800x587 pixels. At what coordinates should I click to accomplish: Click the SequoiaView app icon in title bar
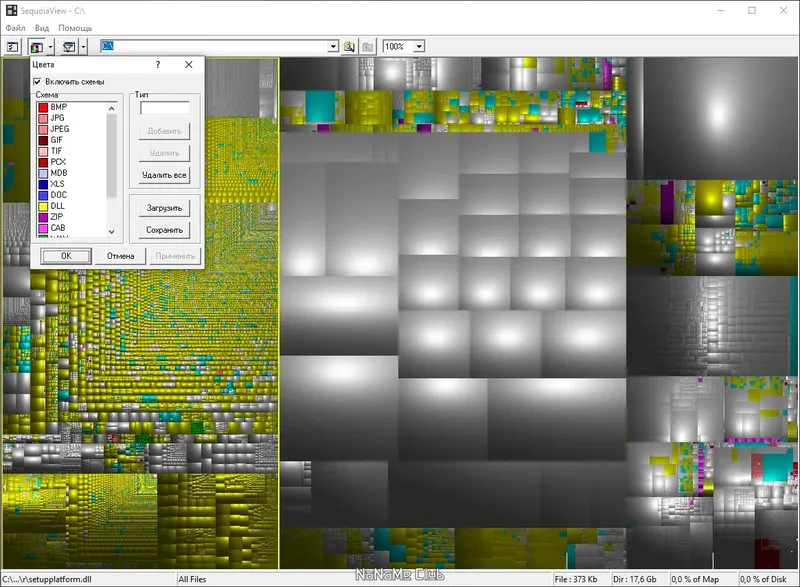[x=11, y=10]
